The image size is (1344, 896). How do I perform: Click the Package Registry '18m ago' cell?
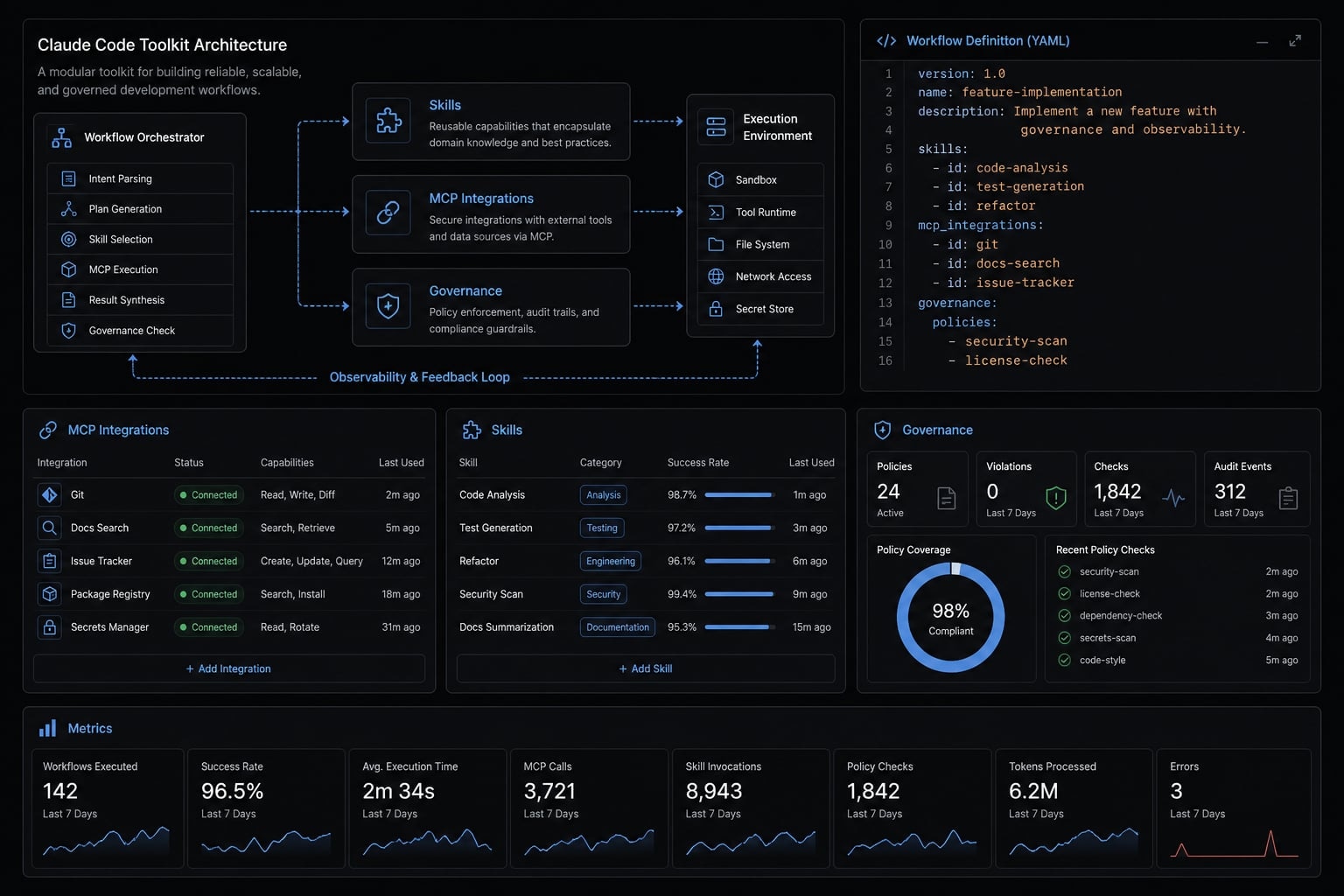point(401,594)
